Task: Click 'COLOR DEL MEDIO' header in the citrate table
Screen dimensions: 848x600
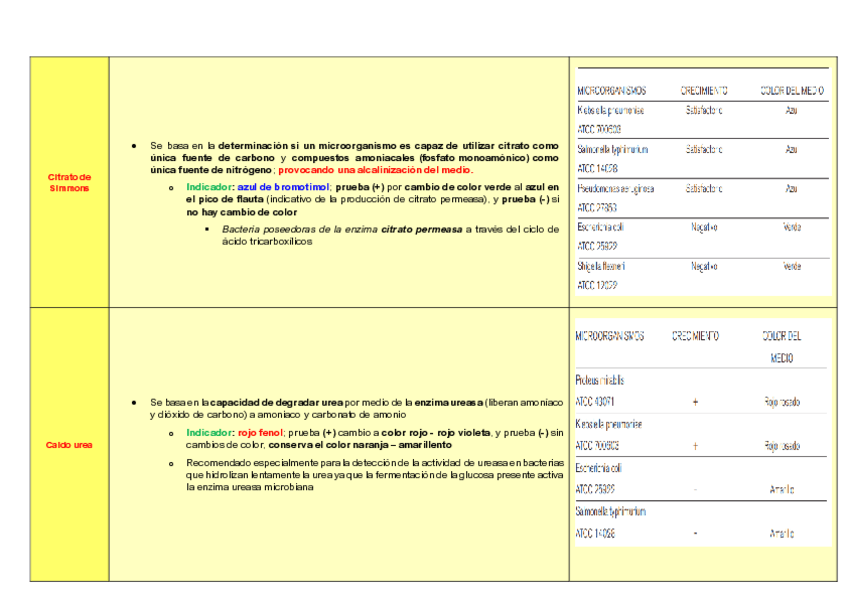Action: click(791, 91)
